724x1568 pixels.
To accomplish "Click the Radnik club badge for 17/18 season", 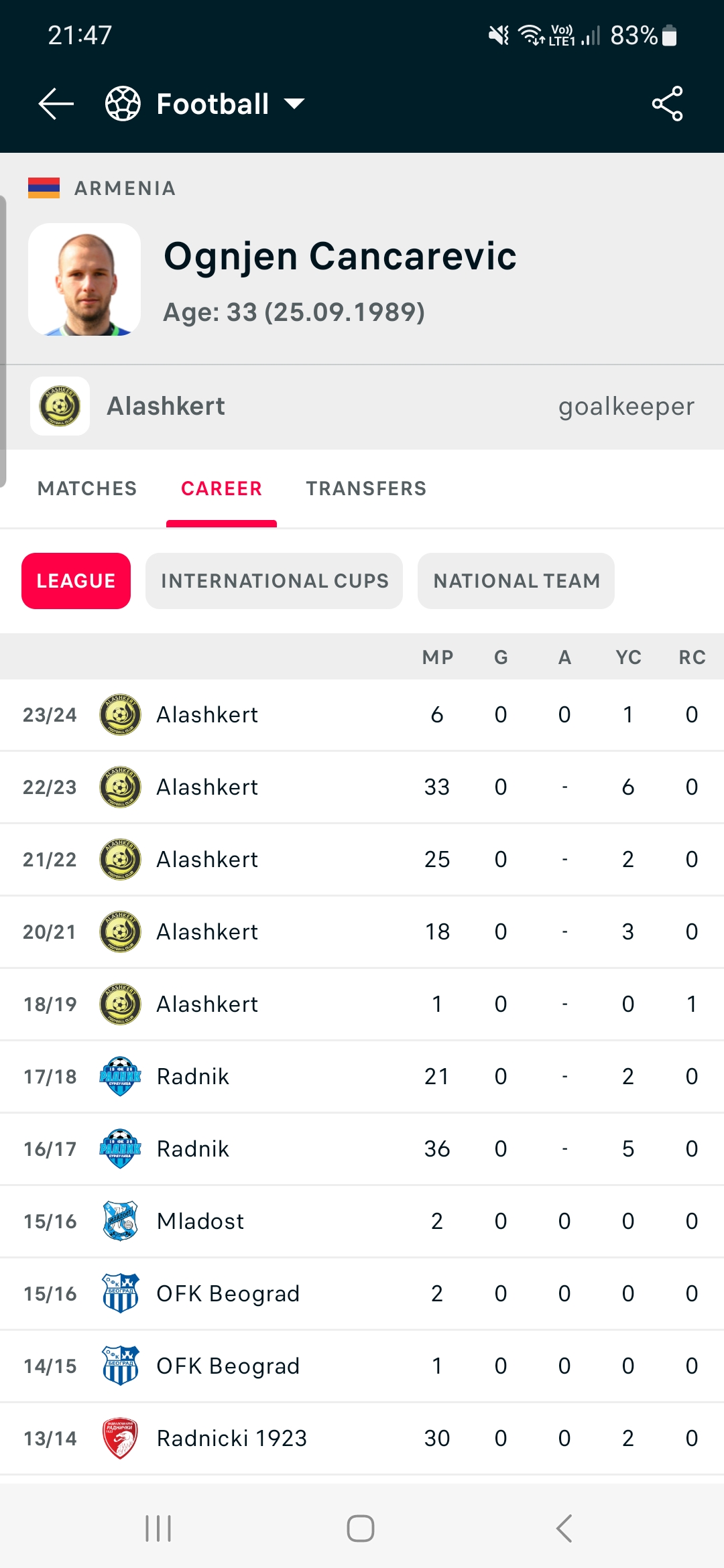I will (x=119, y=1076).
